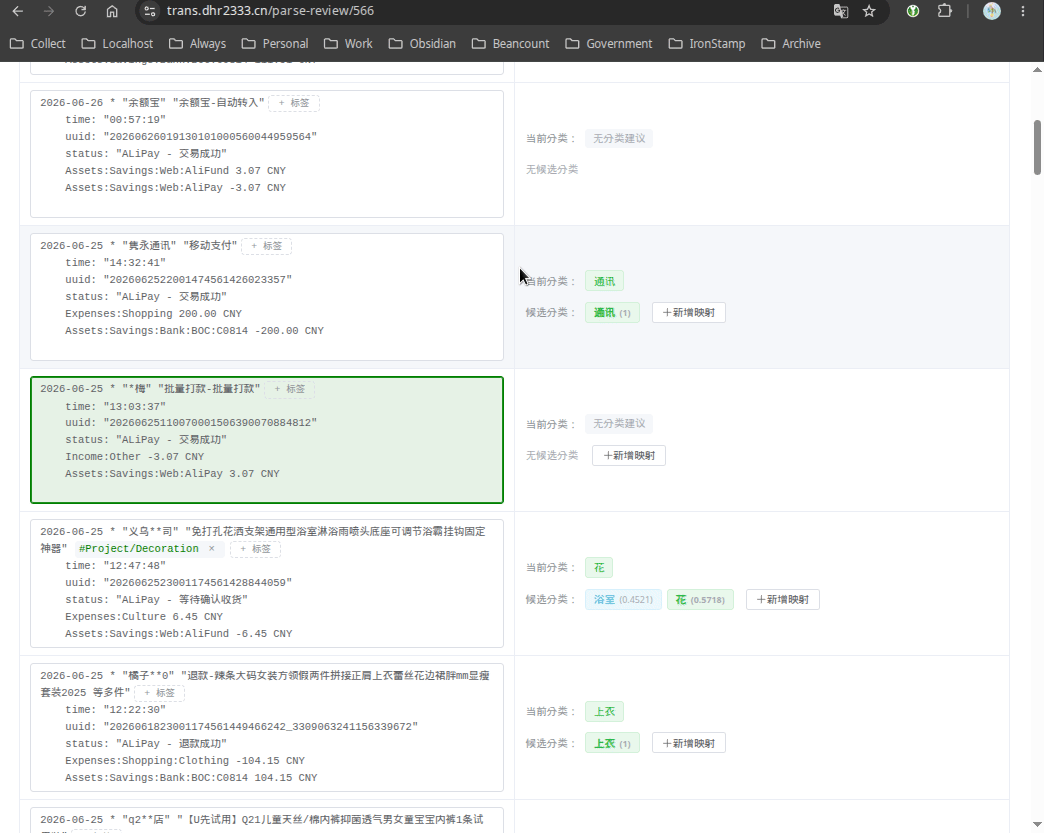Open the Collect bookmarks folder

tap(38, 43)
